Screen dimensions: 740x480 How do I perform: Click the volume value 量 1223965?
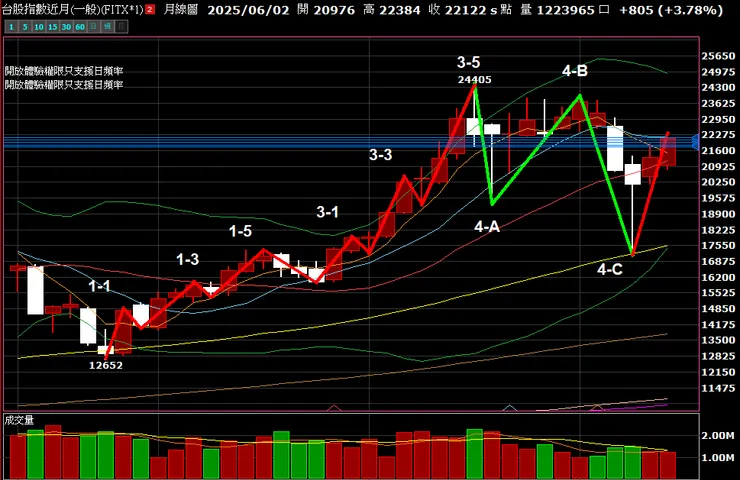tap(557, 10)
